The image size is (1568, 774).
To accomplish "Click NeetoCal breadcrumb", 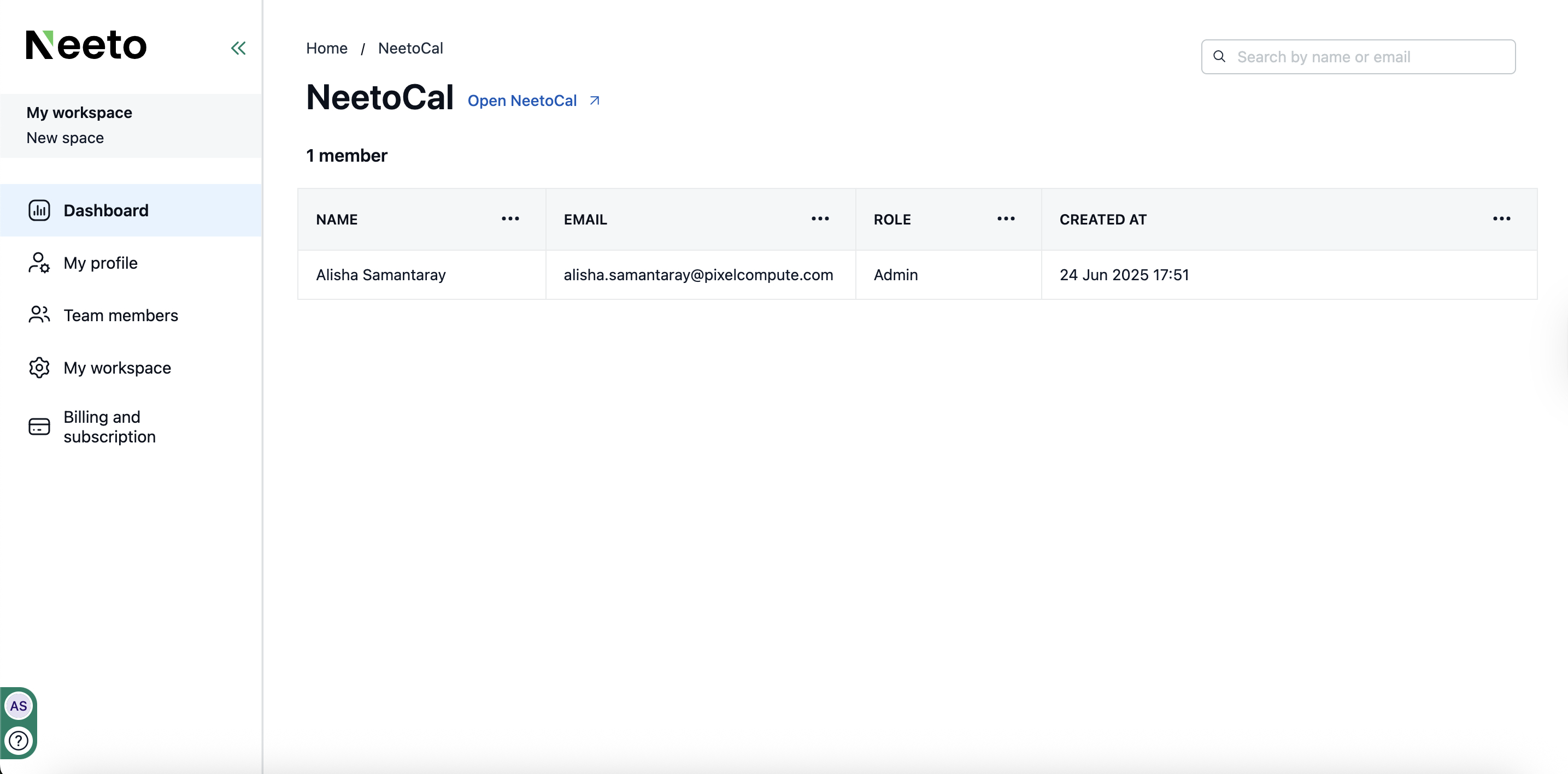I will point(410,48).
